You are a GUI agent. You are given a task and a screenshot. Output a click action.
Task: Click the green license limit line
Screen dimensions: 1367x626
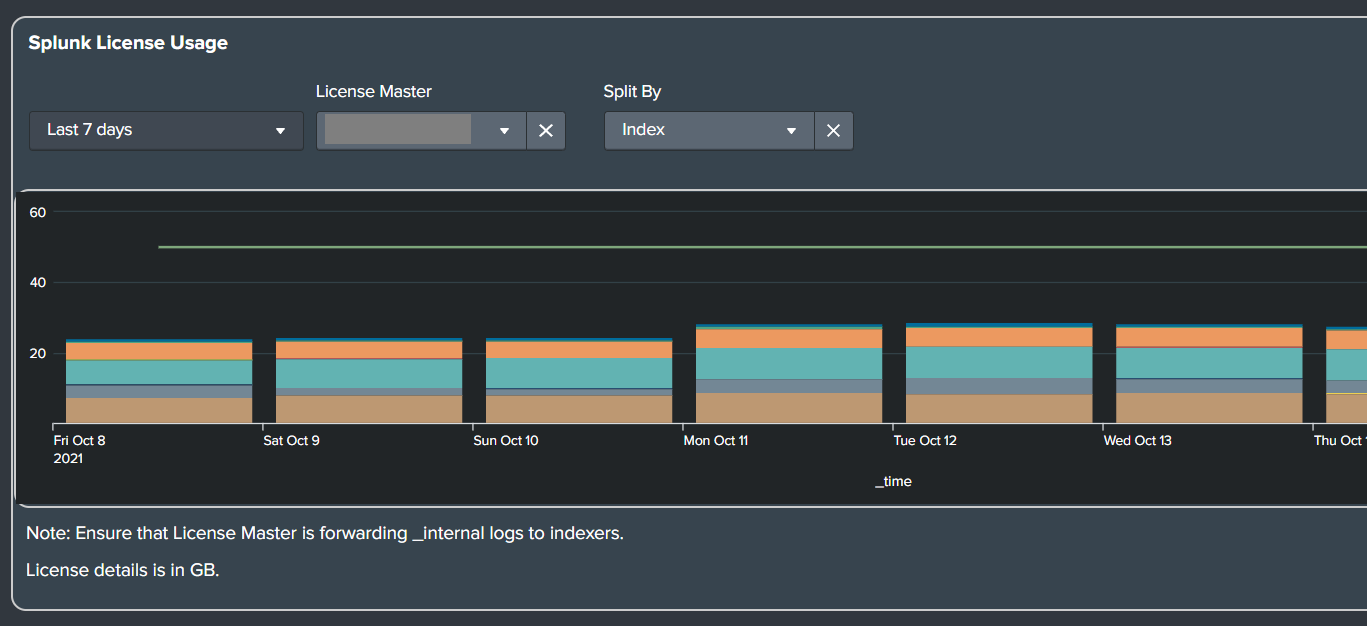[762, 247]
